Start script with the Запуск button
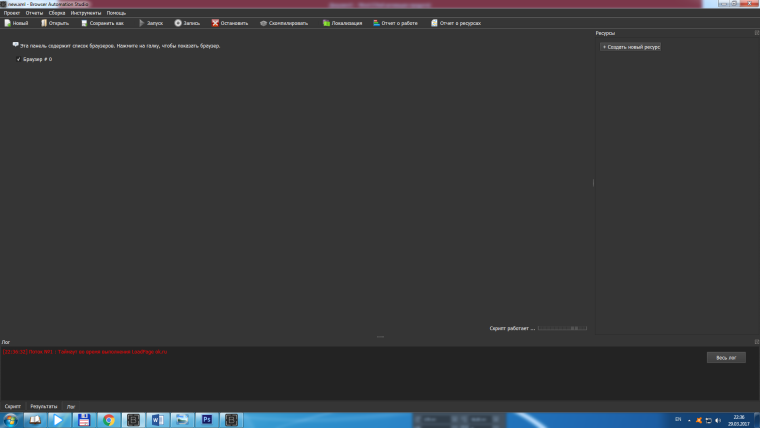The height and width of the screenshot is (428, 760). (x=150, y=22)
